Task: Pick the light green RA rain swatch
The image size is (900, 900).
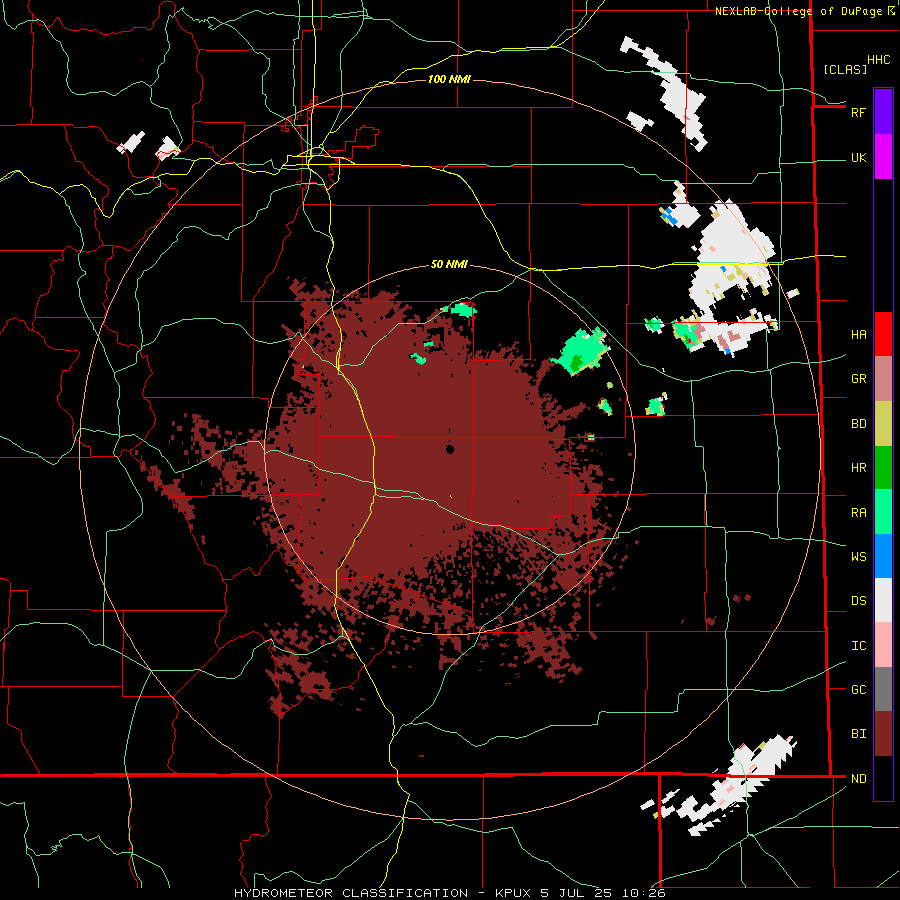Action: (883, 512)
